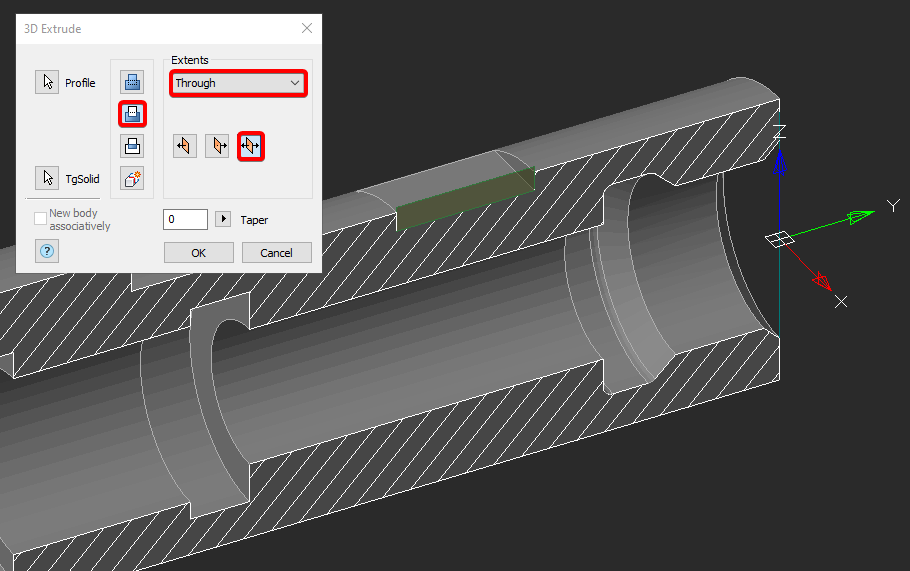This screenshot has width=910, height=571.
Task: Confirm the extrude with OK
Action: (198, 253)
